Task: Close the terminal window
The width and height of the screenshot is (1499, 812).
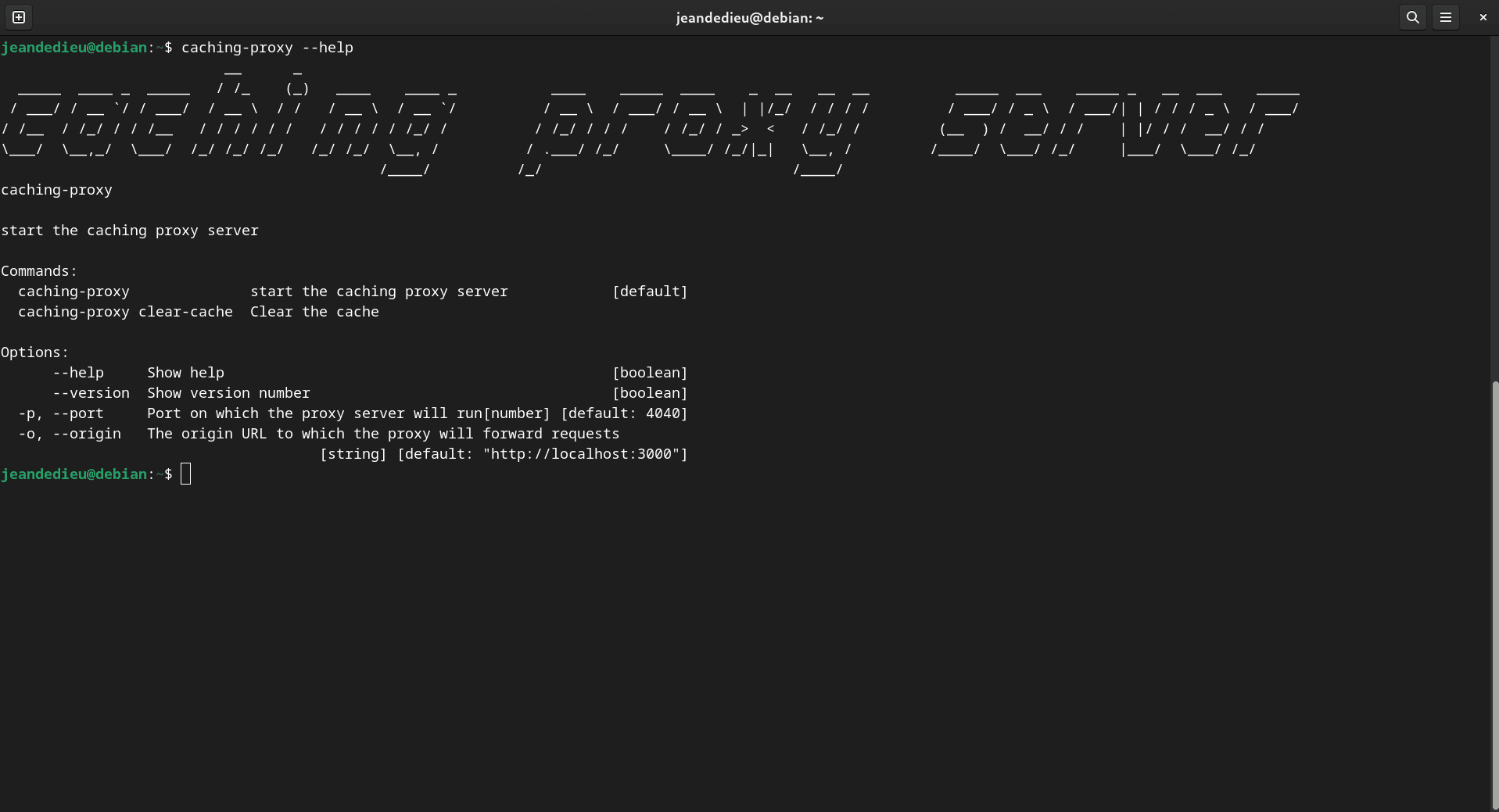Action: pyautogui.click(x=1483, y=17)
